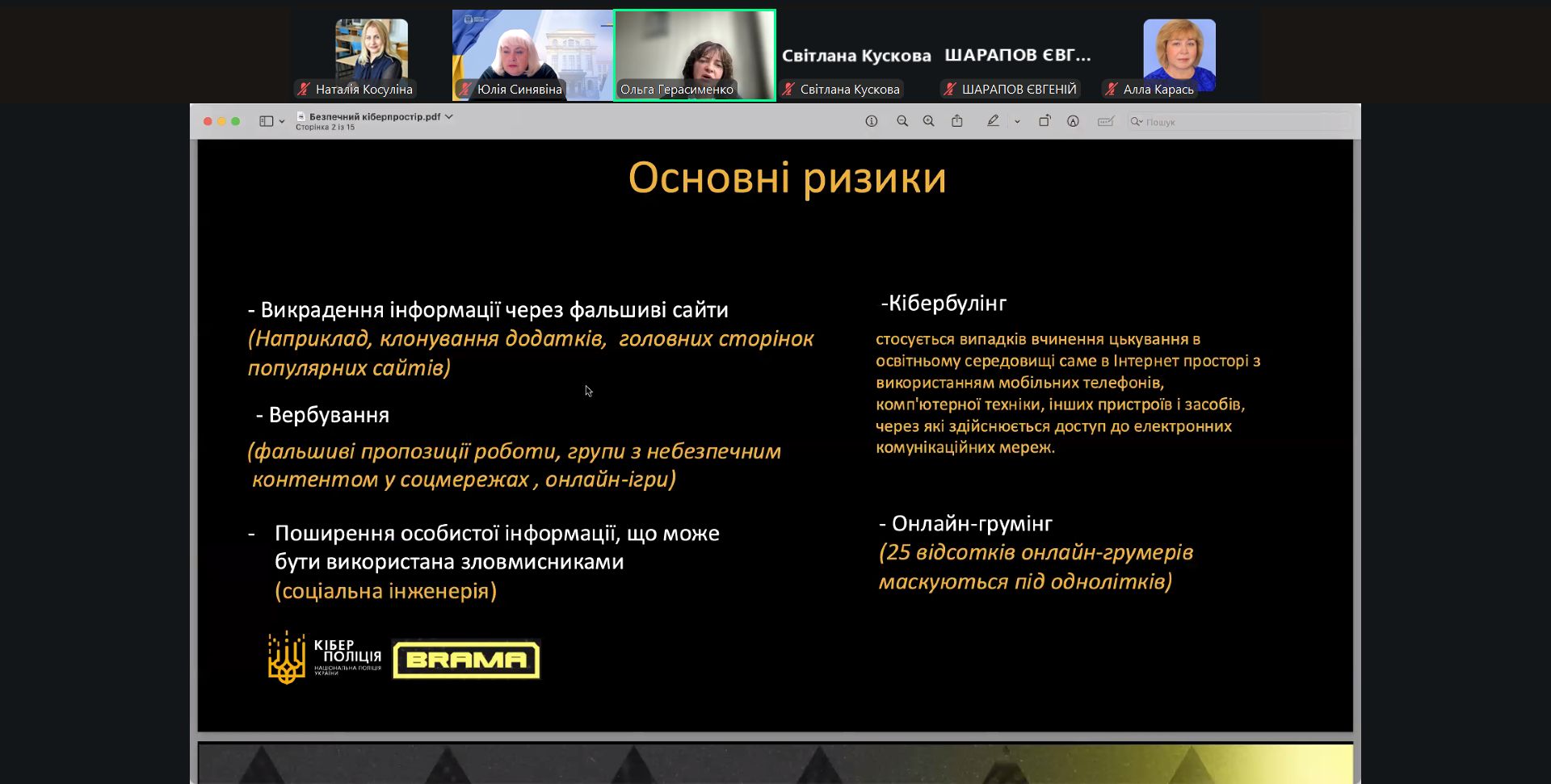Open the form filling tool icon
Screen dimensions: 1551x784
pyautogui.click(x=1105, y=121)
